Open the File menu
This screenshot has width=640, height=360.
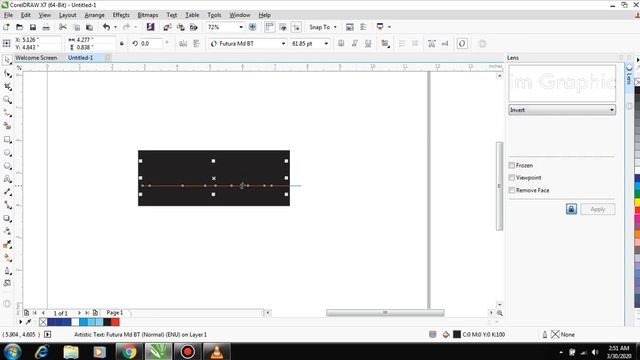click(x=8, y=15)
